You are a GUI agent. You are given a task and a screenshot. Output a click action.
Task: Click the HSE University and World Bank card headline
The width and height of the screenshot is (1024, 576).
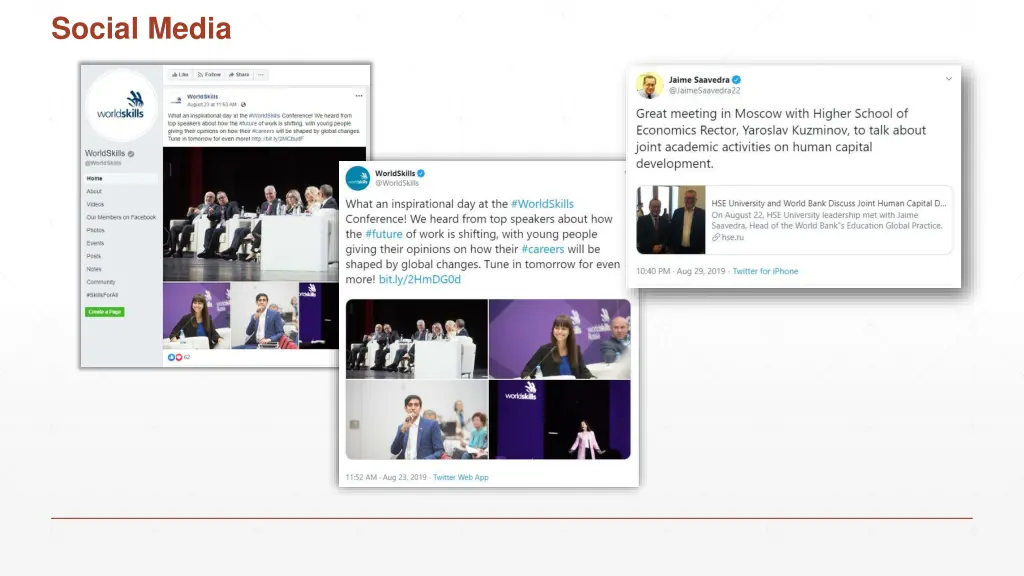(x=829, y=203)
